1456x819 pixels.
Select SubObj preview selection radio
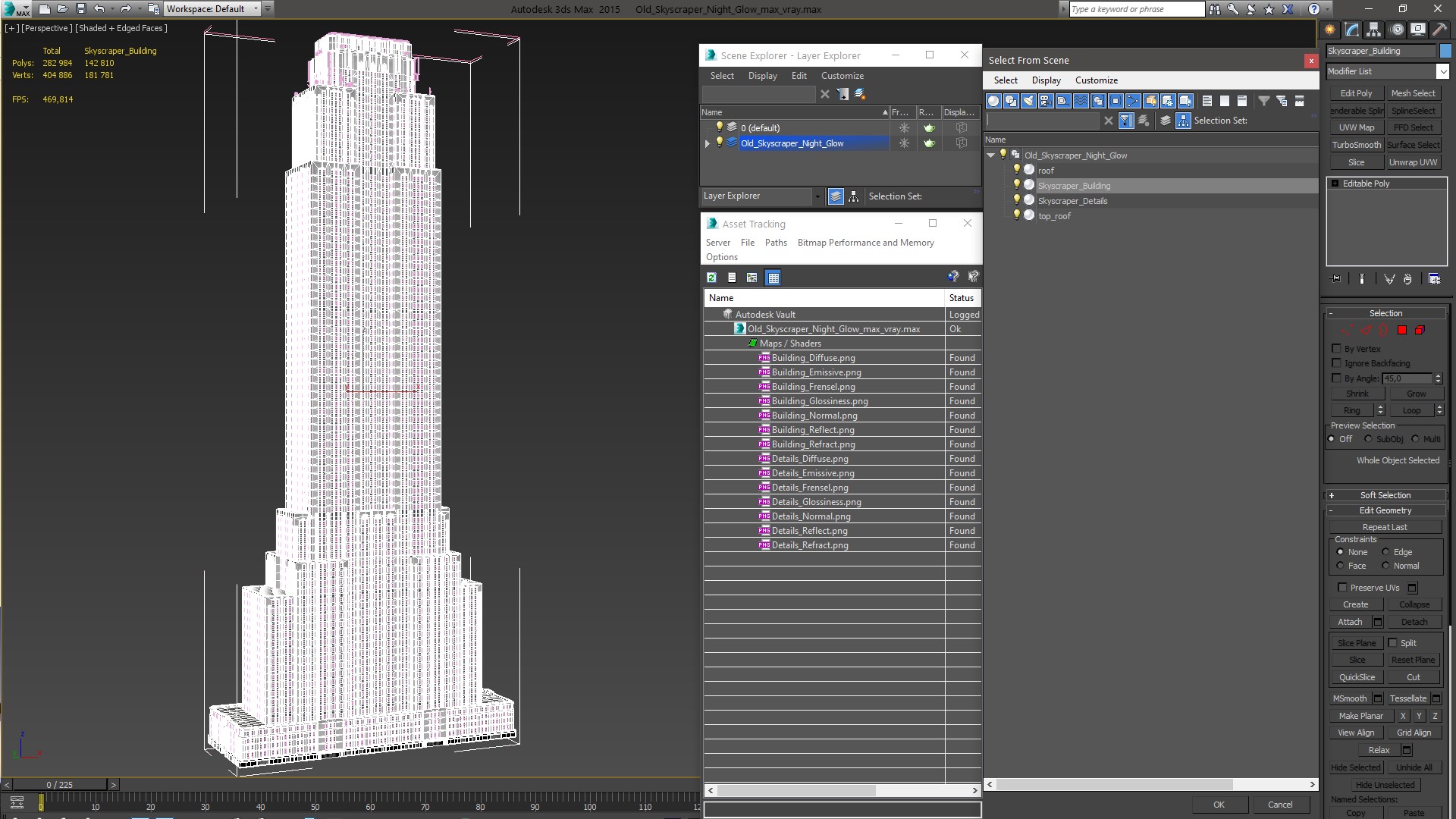[1368, 439]
